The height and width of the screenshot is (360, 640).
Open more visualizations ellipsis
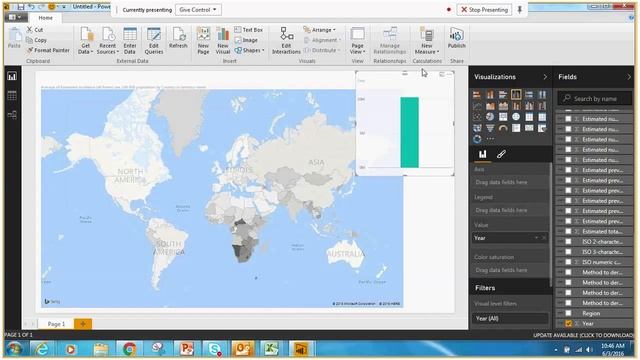pyautogui.click(x=490, y=139)
